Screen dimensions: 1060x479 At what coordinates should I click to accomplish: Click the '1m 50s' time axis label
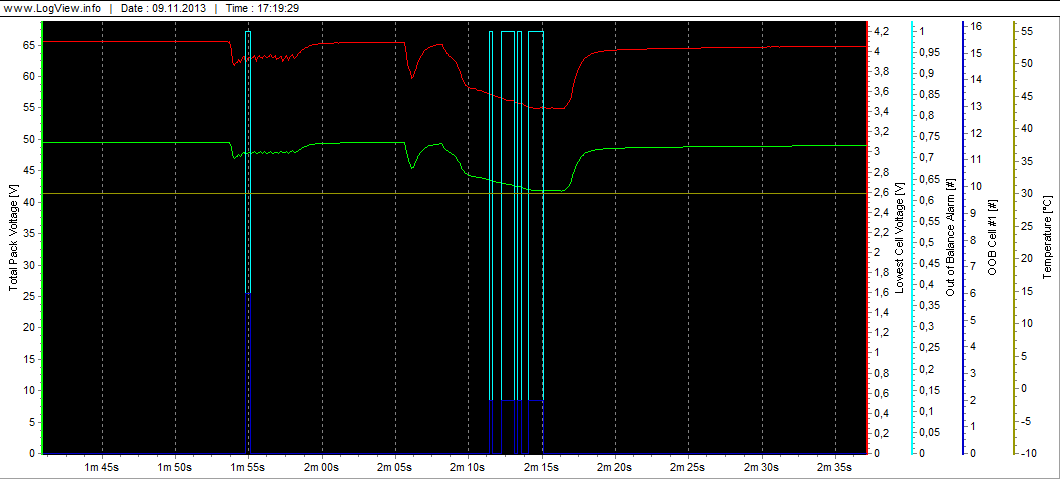click(176, 467)
